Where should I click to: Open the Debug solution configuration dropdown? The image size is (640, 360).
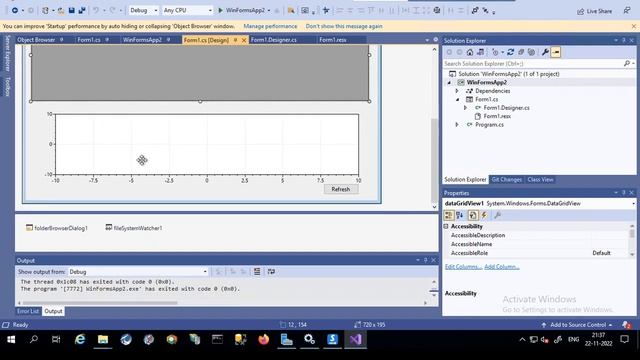point(144,10)
